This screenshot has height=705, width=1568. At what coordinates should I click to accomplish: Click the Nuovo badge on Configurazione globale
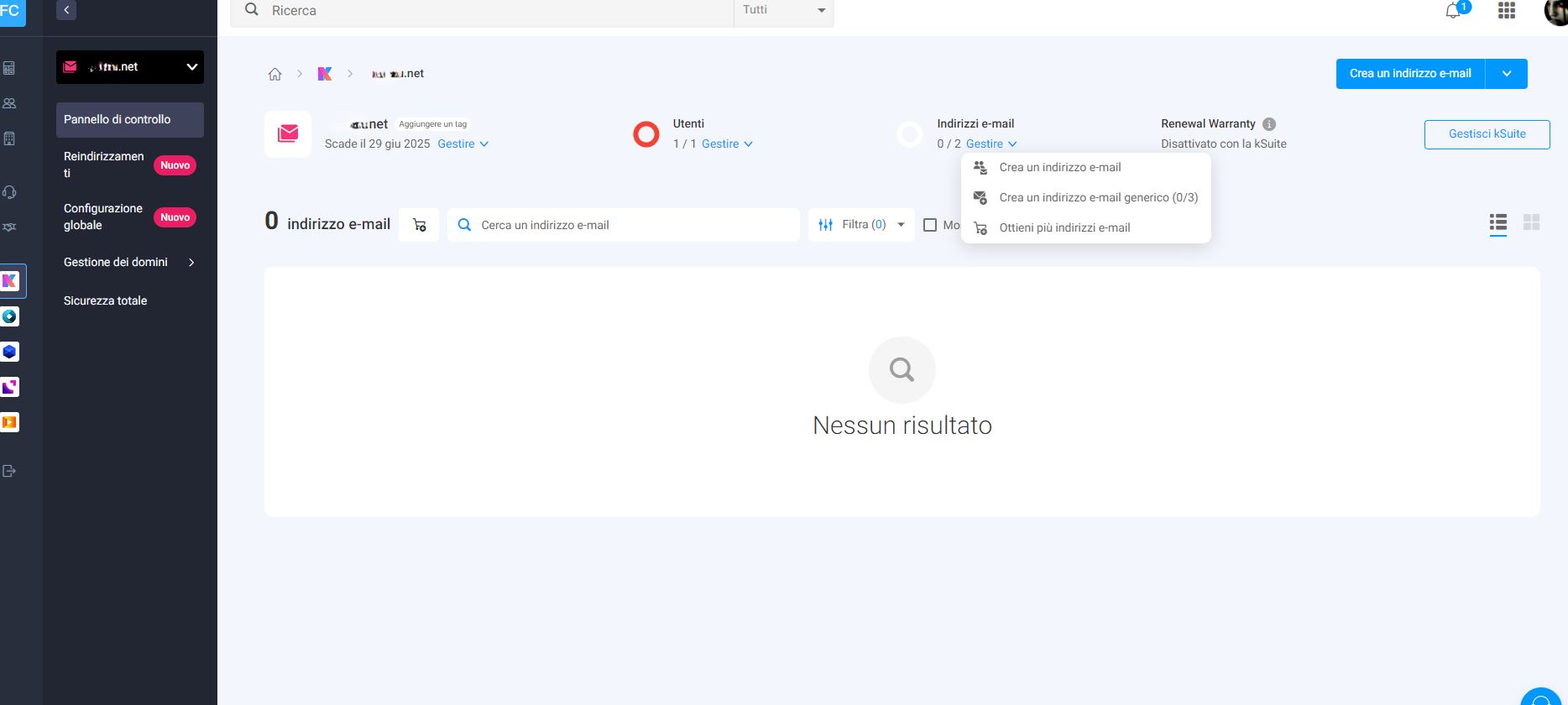[175, 217]
